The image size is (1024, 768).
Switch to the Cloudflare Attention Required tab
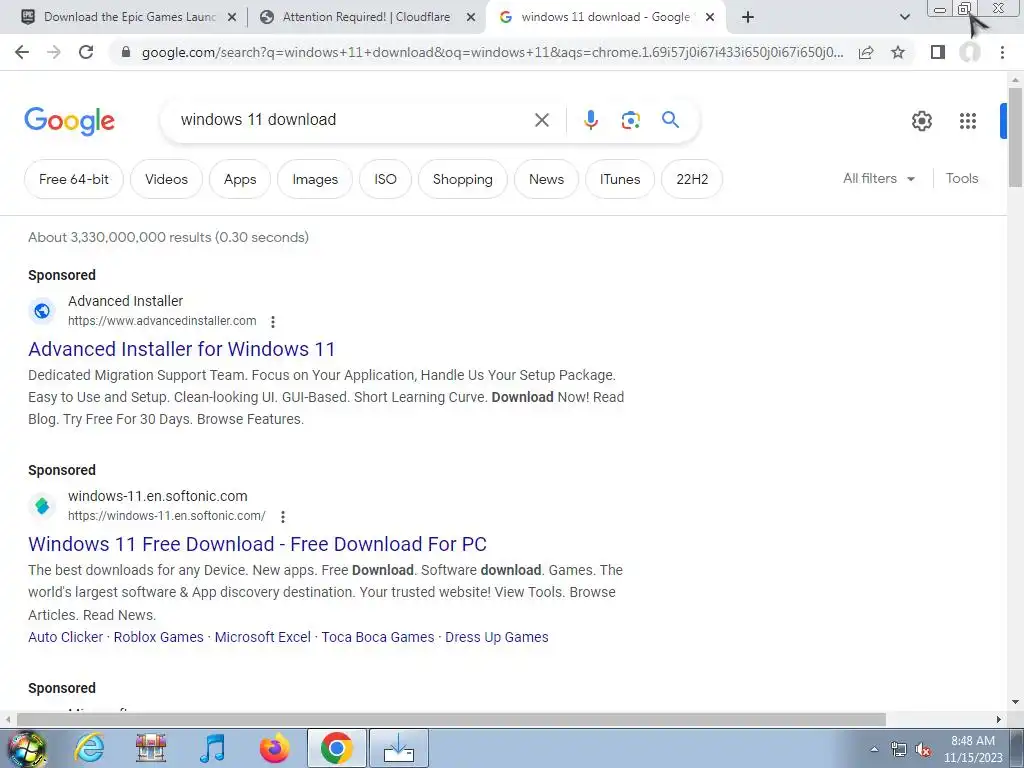pos(366,17)
